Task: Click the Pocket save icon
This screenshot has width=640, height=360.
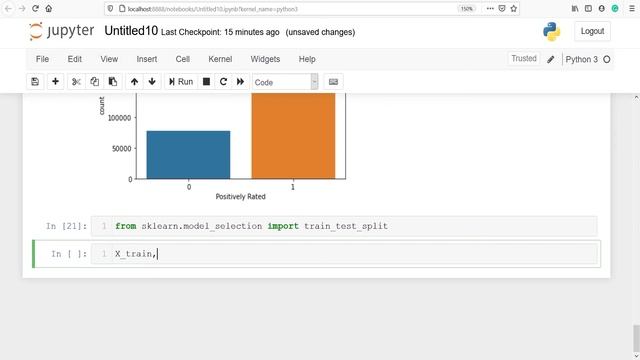Action: click(x=502, y=9)
